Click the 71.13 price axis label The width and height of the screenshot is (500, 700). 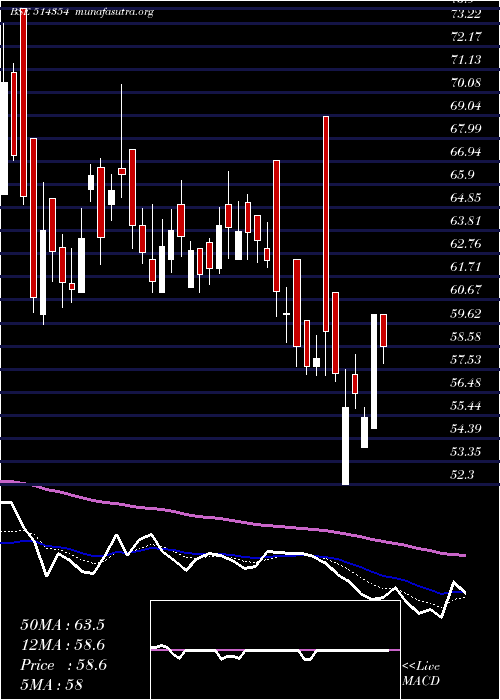(467, 60)
